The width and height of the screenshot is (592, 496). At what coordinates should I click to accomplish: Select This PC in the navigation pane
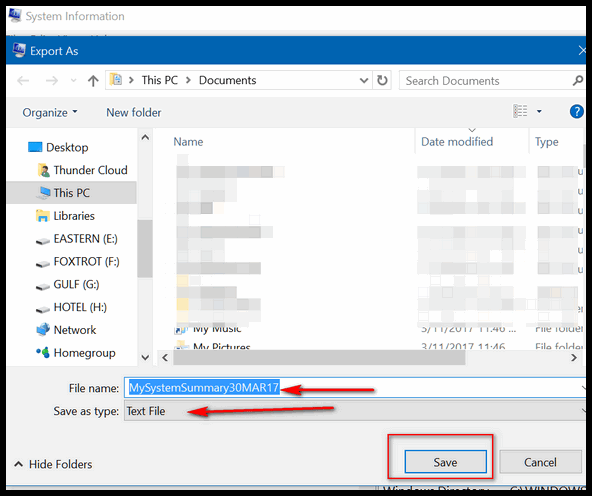click(71, 193)
